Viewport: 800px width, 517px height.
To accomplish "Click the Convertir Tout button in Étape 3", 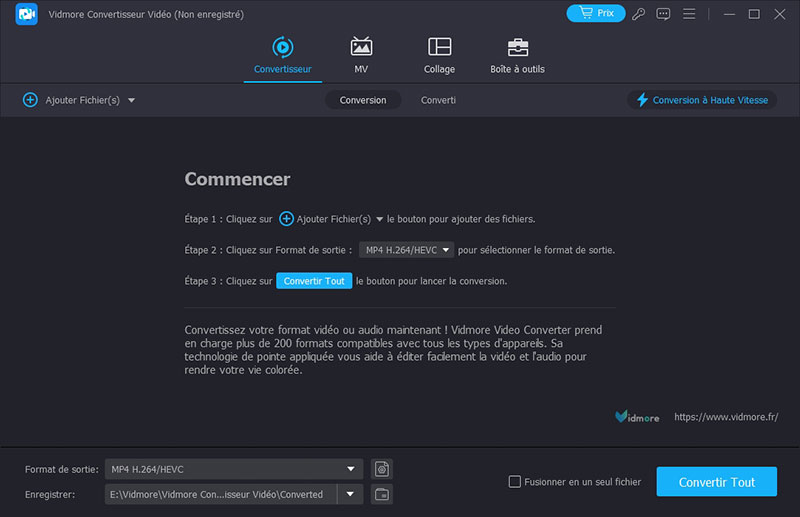I will (x=314, y=281).
